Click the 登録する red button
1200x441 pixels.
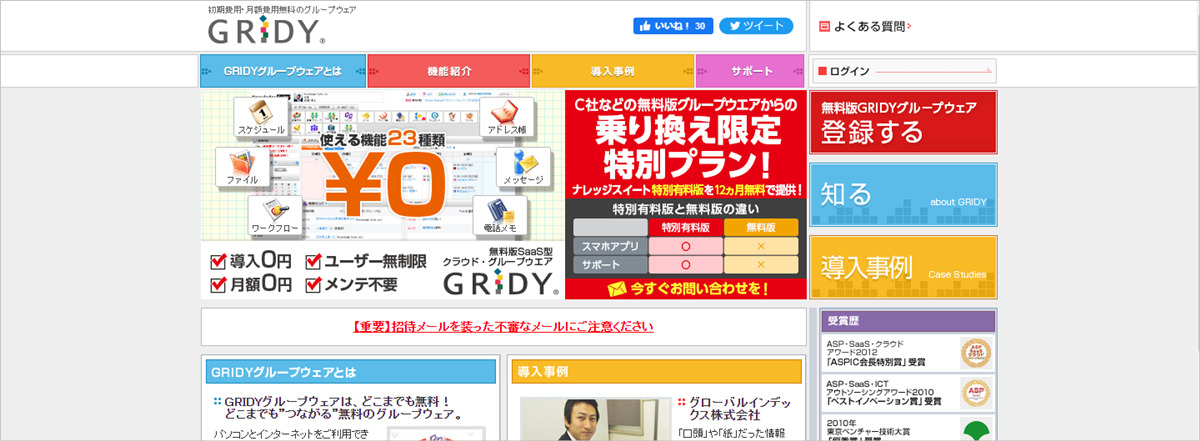point(903,123)
